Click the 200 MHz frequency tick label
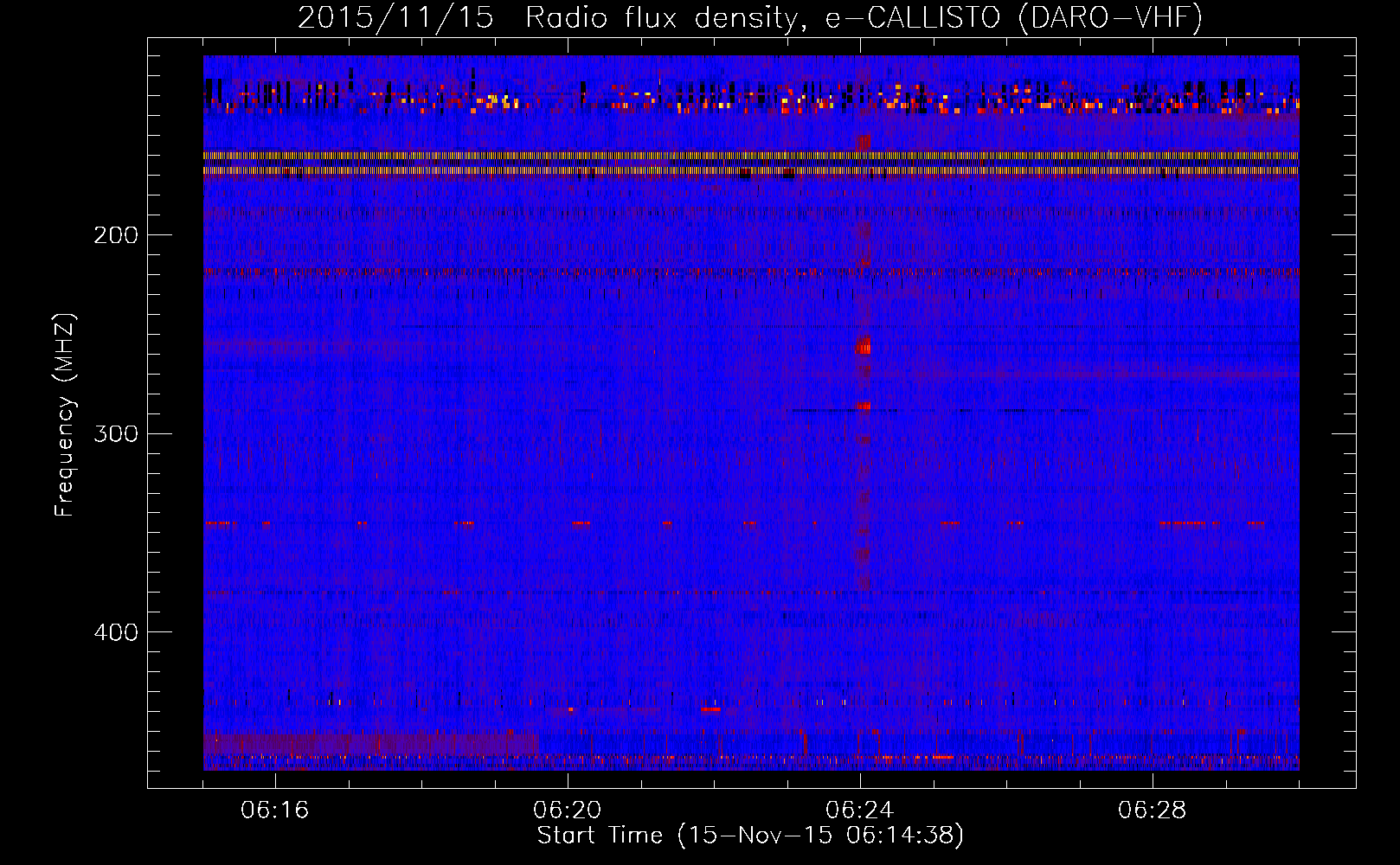The width and height of the screenshot is (1400, 865). pos(116,235)
